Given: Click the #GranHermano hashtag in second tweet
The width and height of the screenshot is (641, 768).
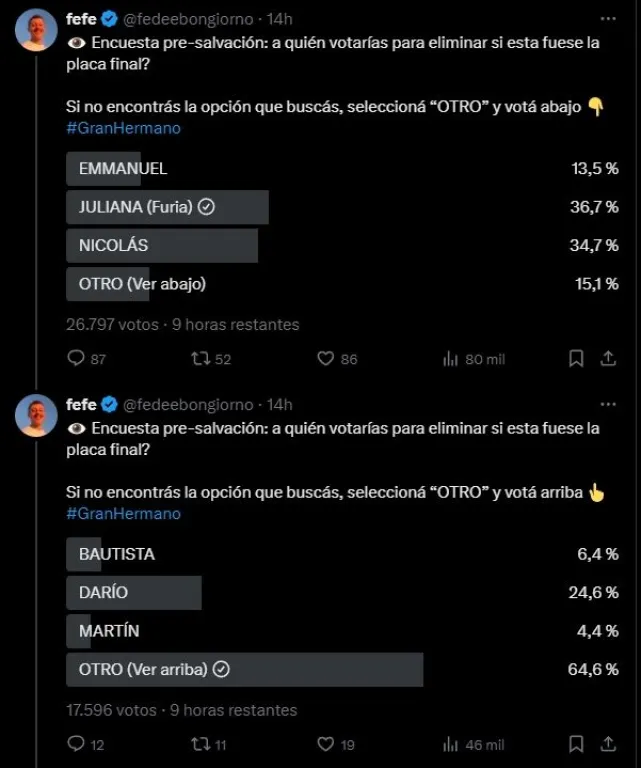Looking at the screenshot, I should click(x=123, y=514).
